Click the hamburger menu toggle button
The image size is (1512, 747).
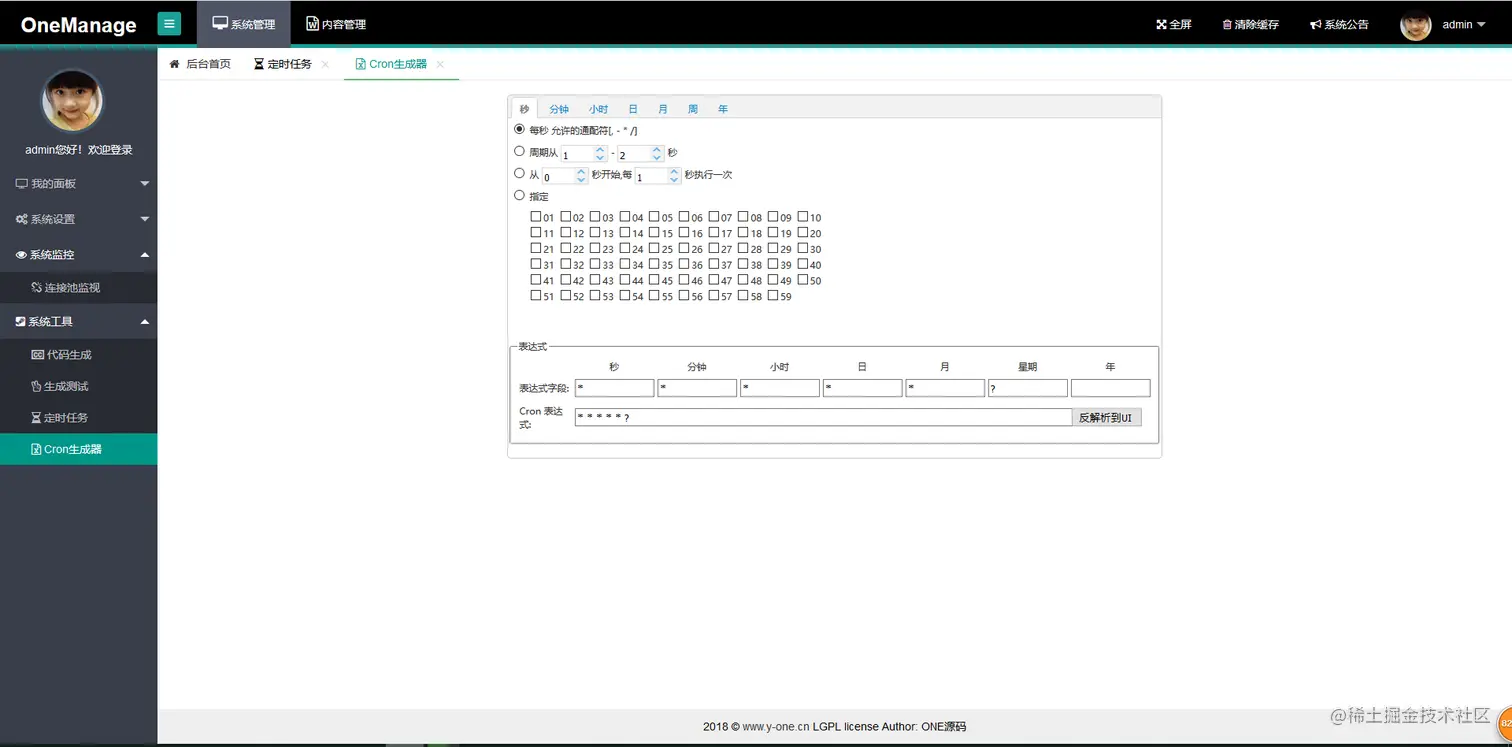[169, 22]
